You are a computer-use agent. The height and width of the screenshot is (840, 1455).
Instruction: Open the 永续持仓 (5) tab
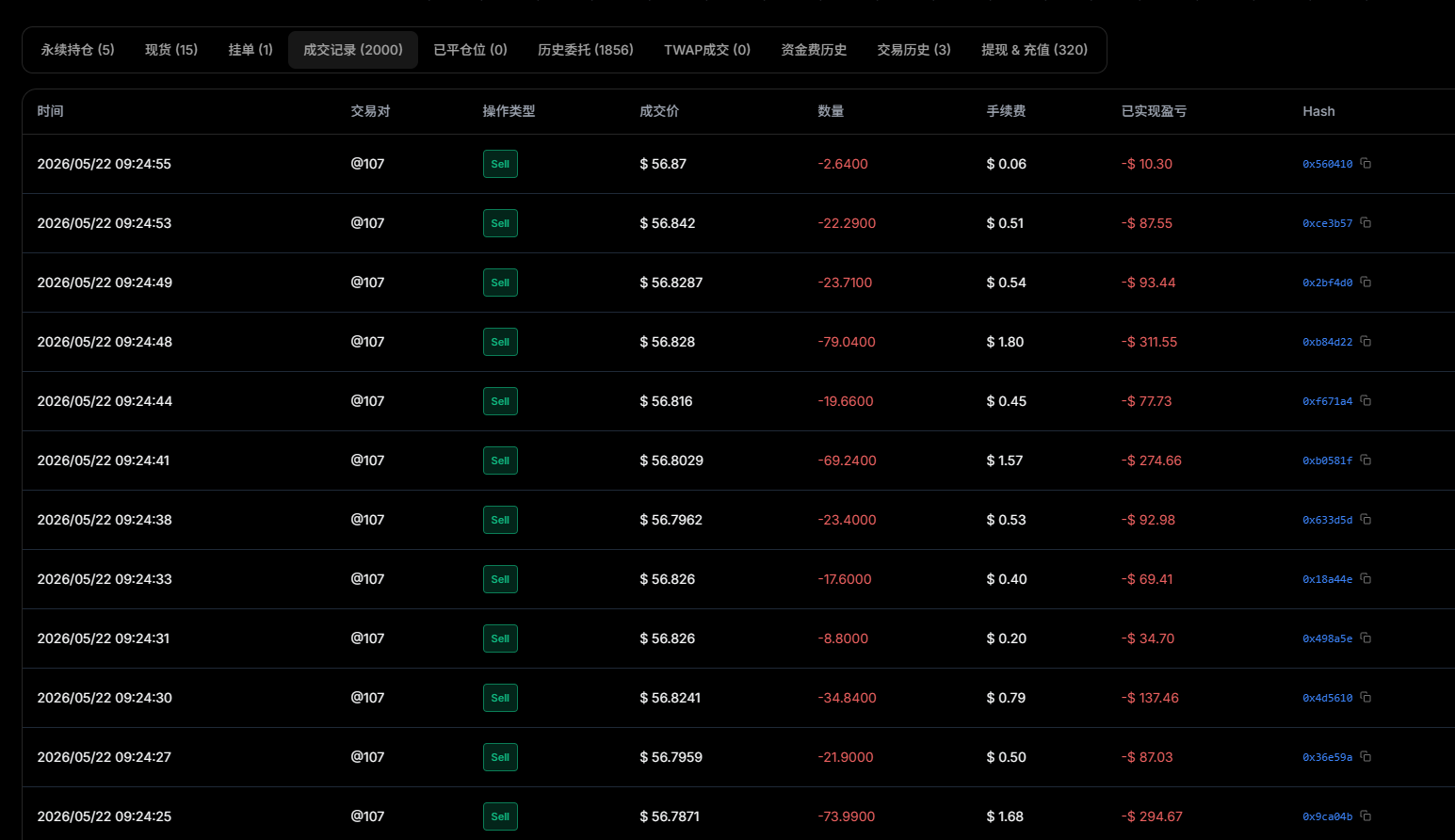(x=77, y=50)
